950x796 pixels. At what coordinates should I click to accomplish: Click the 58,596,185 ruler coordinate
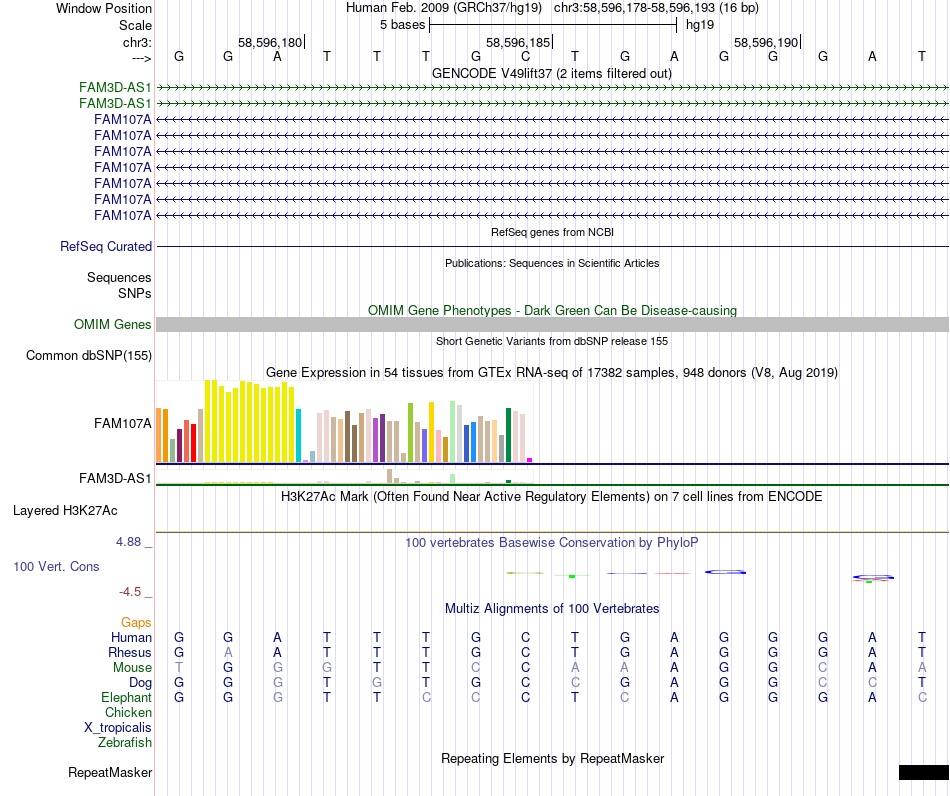click(518, 42)
